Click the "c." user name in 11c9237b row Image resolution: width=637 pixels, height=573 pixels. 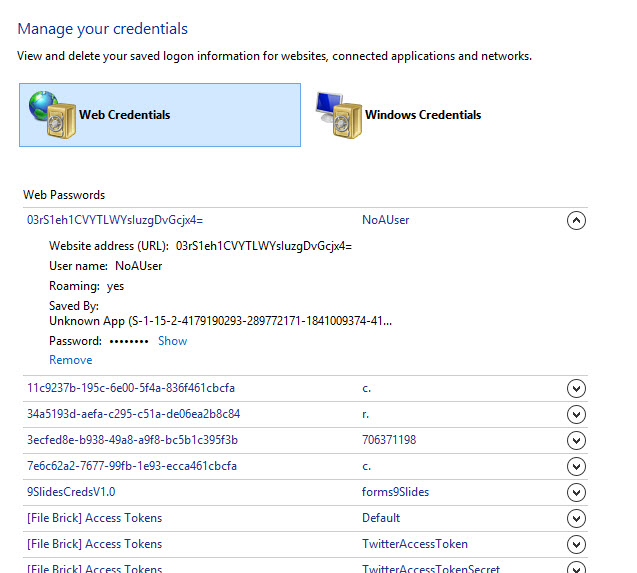click(x=366, y=389)
